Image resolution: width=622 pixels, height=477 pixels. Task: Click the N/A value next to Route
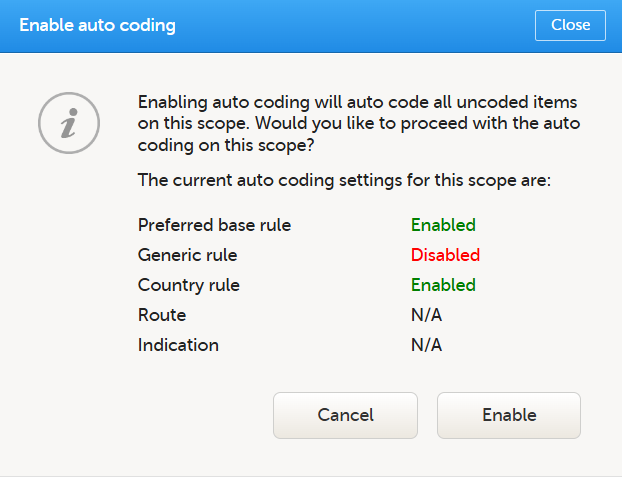(x=426, y=315)
